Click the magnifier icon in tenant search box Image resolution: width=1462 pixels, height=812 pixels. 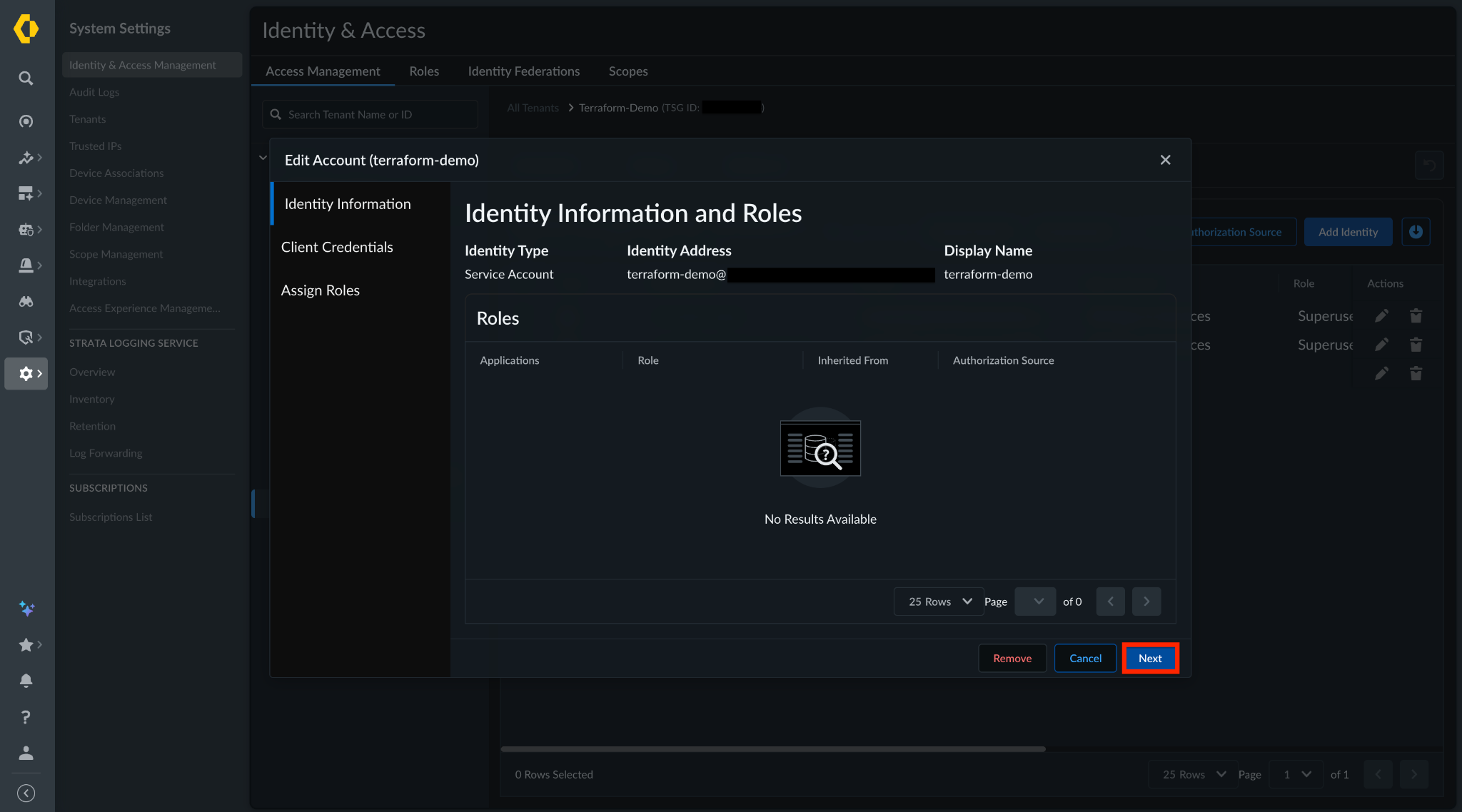[x=276, y=114]
